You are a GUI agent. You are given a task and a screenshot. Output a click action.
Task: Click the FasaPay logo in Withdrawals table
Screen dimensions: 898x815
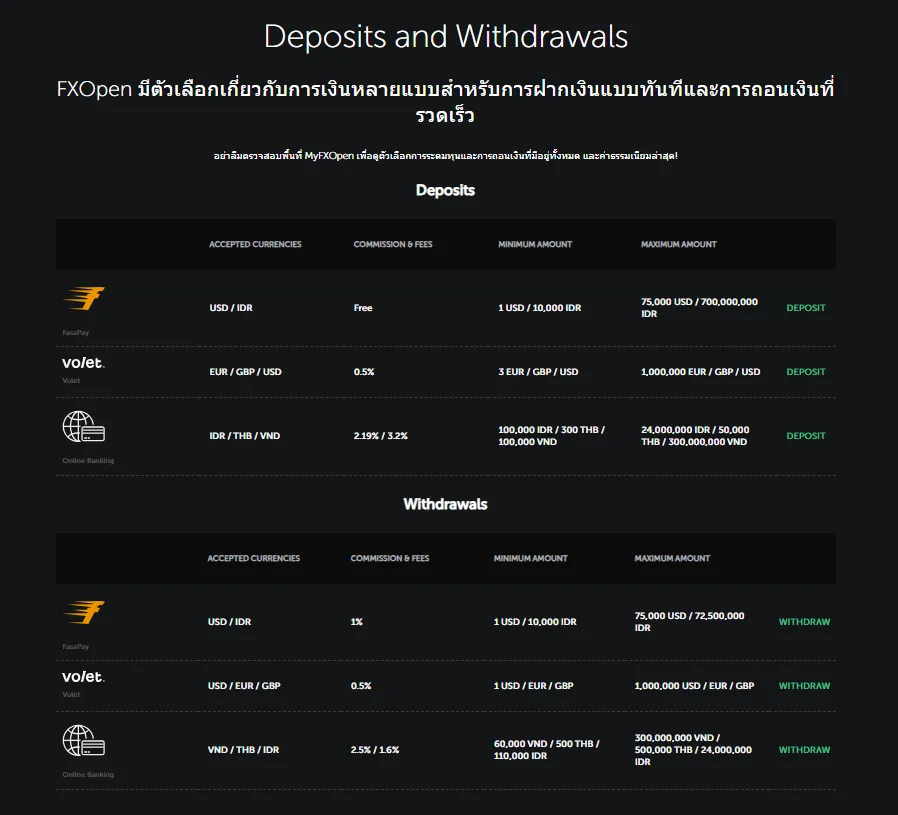pos(84,612)
